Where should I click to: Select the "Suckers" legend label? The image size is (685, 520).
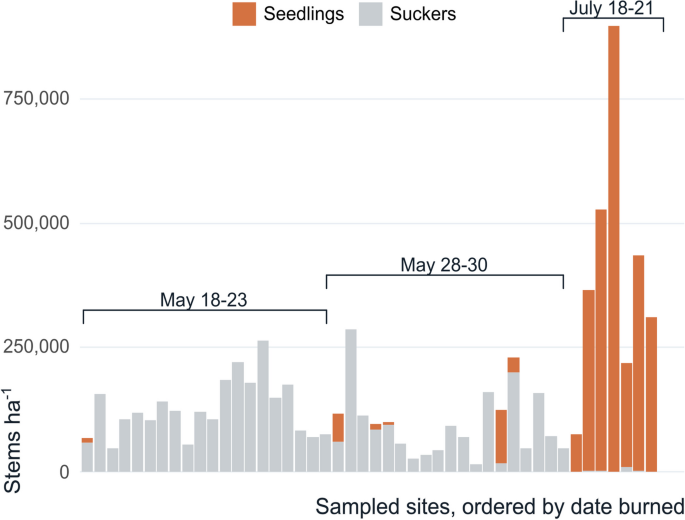click(x=424, y=13)
